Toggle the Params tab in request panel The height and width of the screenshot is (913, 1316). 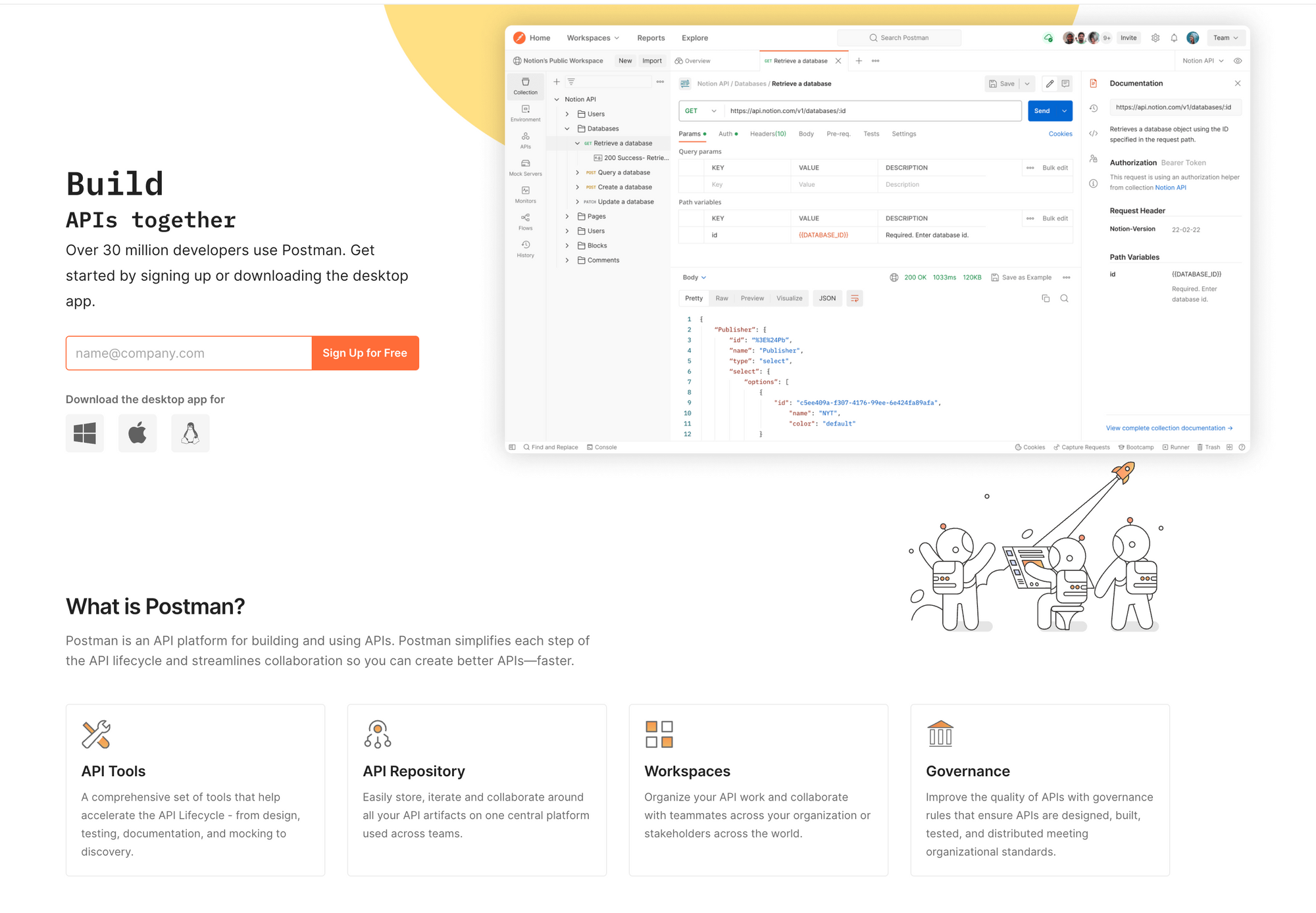pos(693,133)
